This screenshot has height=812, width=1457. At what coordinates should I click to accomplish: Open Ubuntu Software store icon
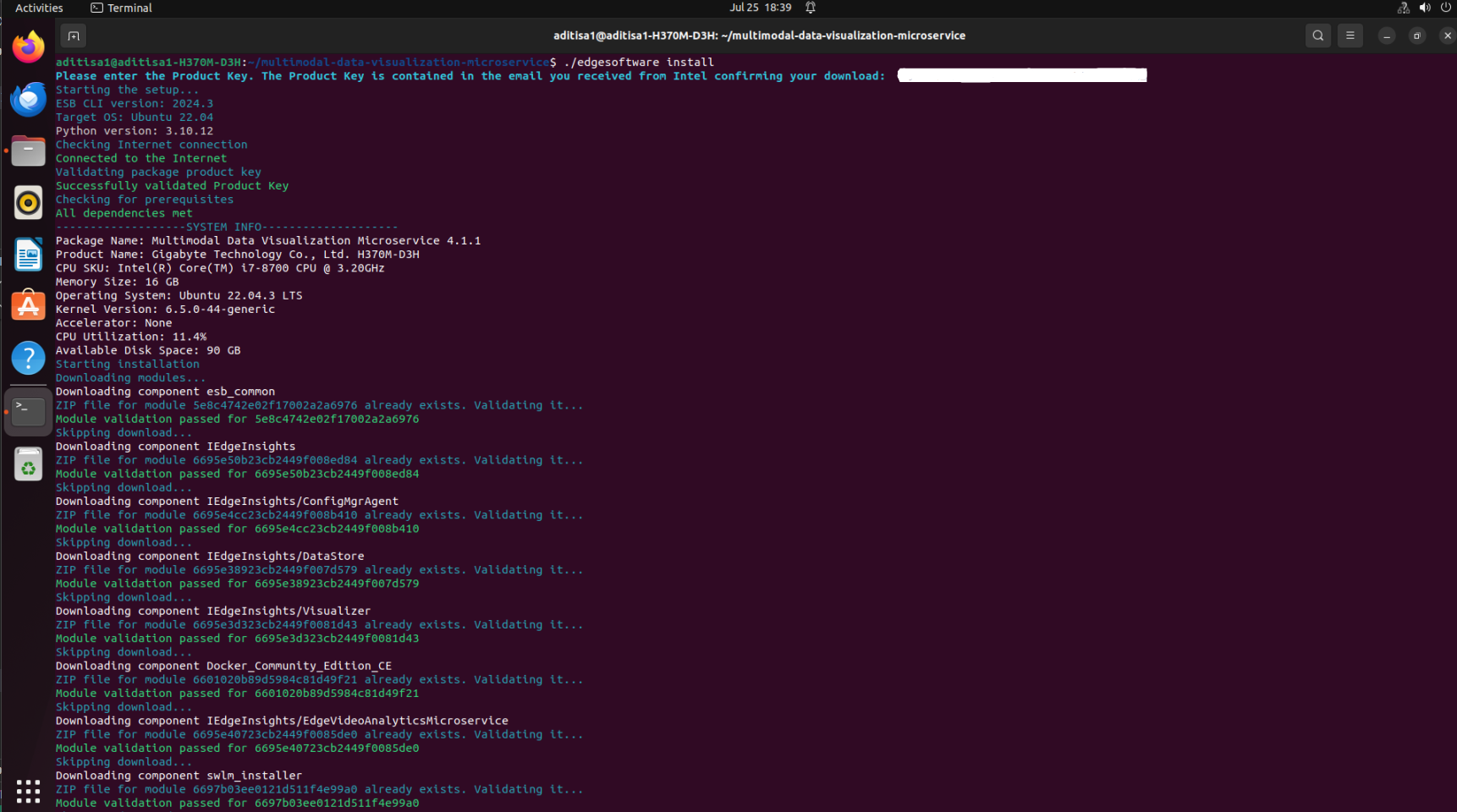click(x=28, y=306)
